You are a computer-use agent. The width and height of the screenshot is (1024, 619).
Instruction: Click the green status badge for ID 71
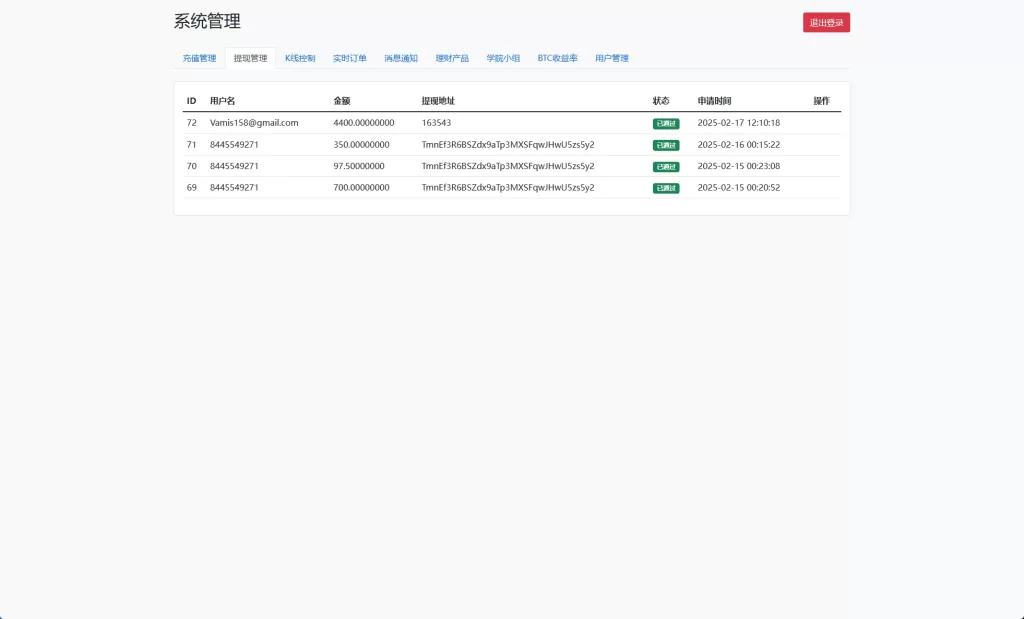(666, 145)
